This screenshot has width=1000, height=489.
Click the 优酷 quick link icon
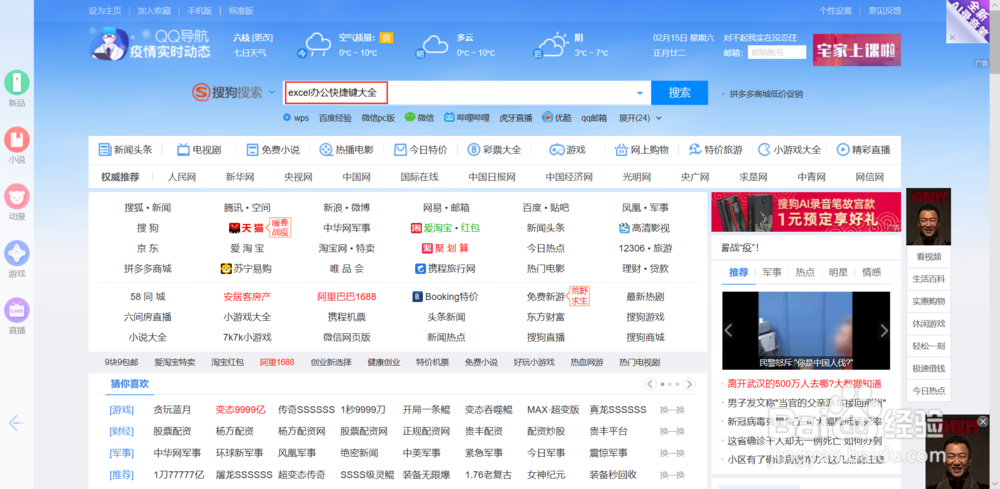pyautogui.click(x=547, y=118)
